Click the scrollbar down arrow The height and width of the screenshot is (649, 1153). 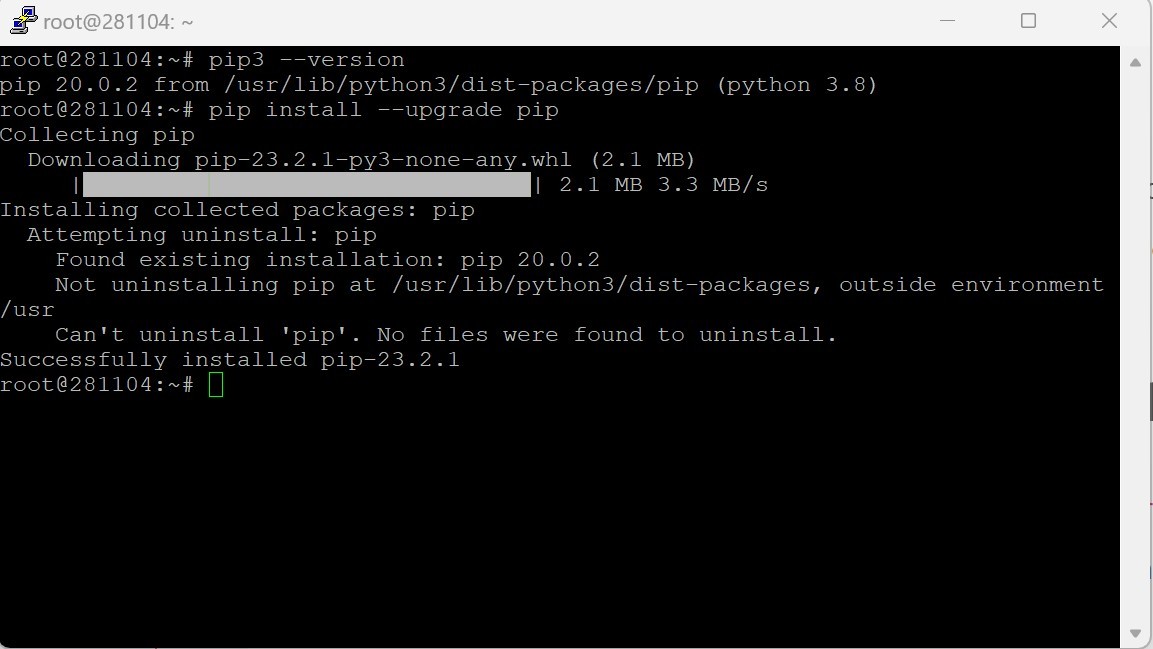(x=1135, y=633)
